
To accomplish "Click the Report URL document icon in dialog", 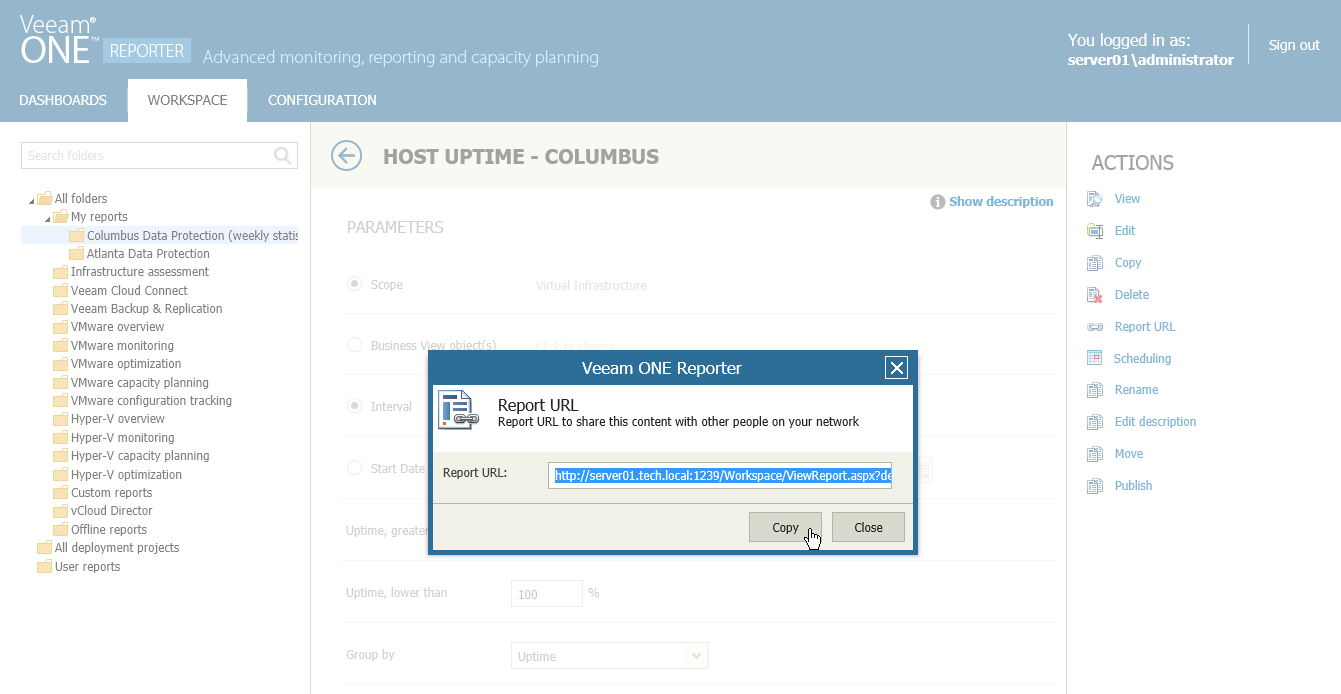I will point(459,411).
